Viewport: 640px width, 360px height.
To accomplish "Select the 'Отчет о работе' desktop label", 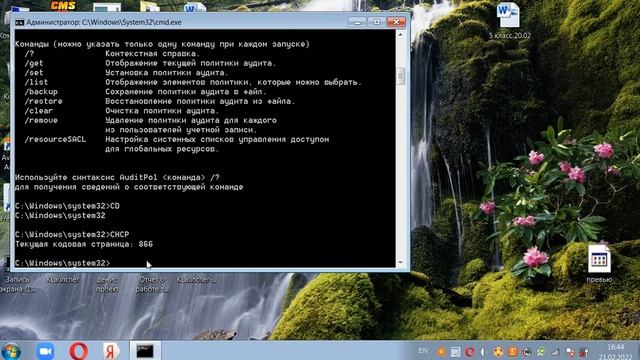I will pyautogui.click(x=152, y=284).
